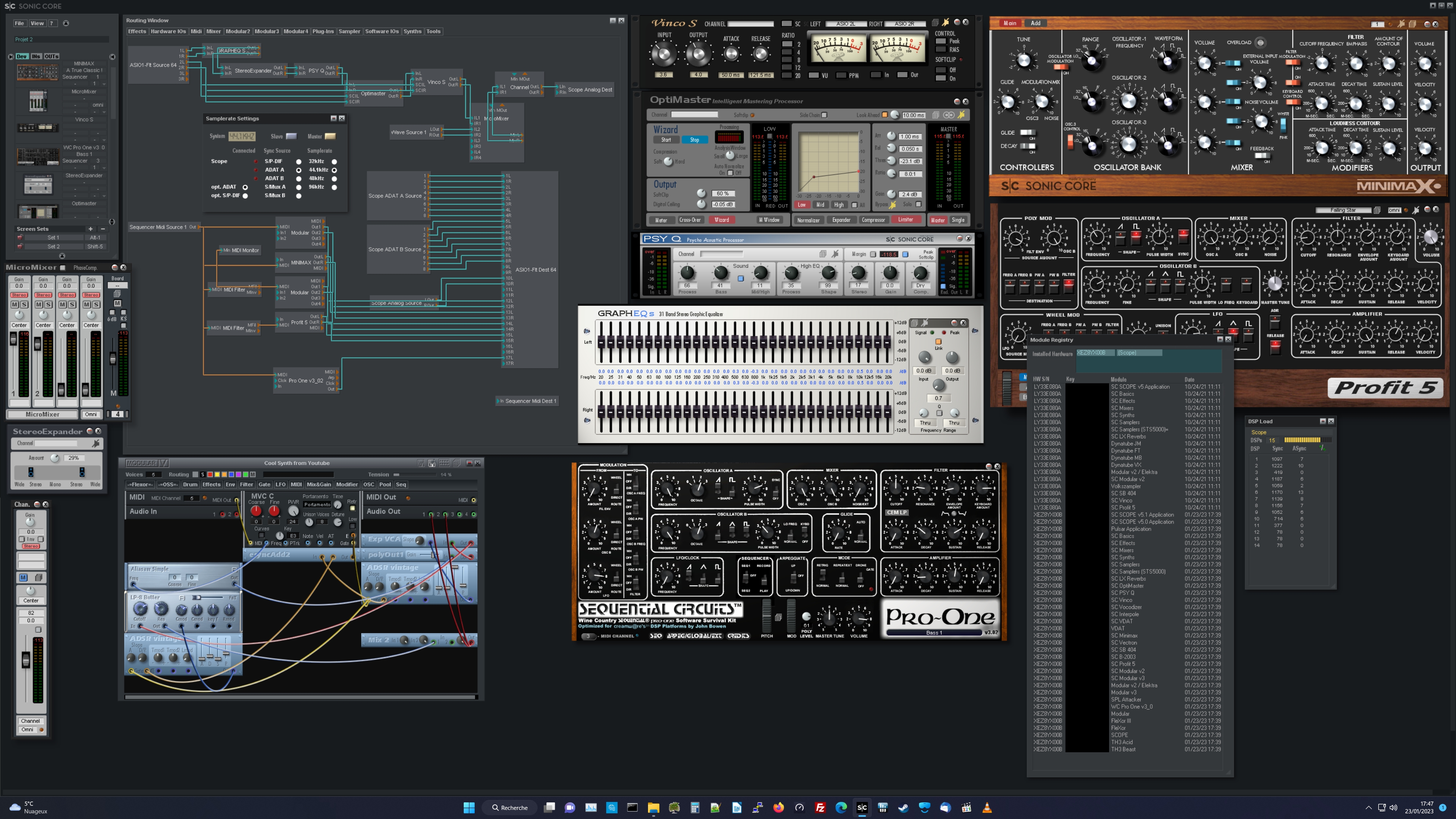Open Firefox from the Windows taskbar
The image size is (1456, 819).
click(778, 807)
